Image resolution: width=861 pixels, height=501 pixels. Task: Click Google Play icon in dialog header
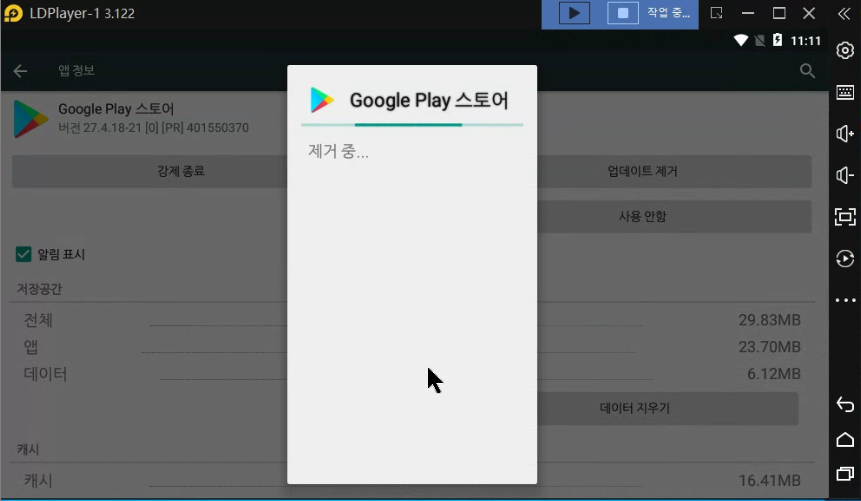(x=322, y=100)
